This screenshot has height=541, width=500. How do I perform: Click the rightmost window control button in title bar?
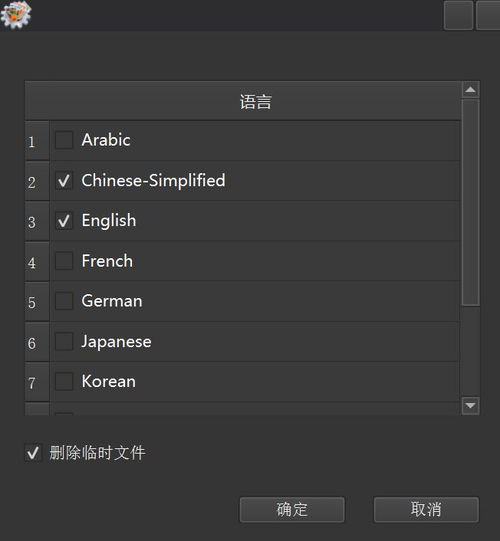coord(488,15)
